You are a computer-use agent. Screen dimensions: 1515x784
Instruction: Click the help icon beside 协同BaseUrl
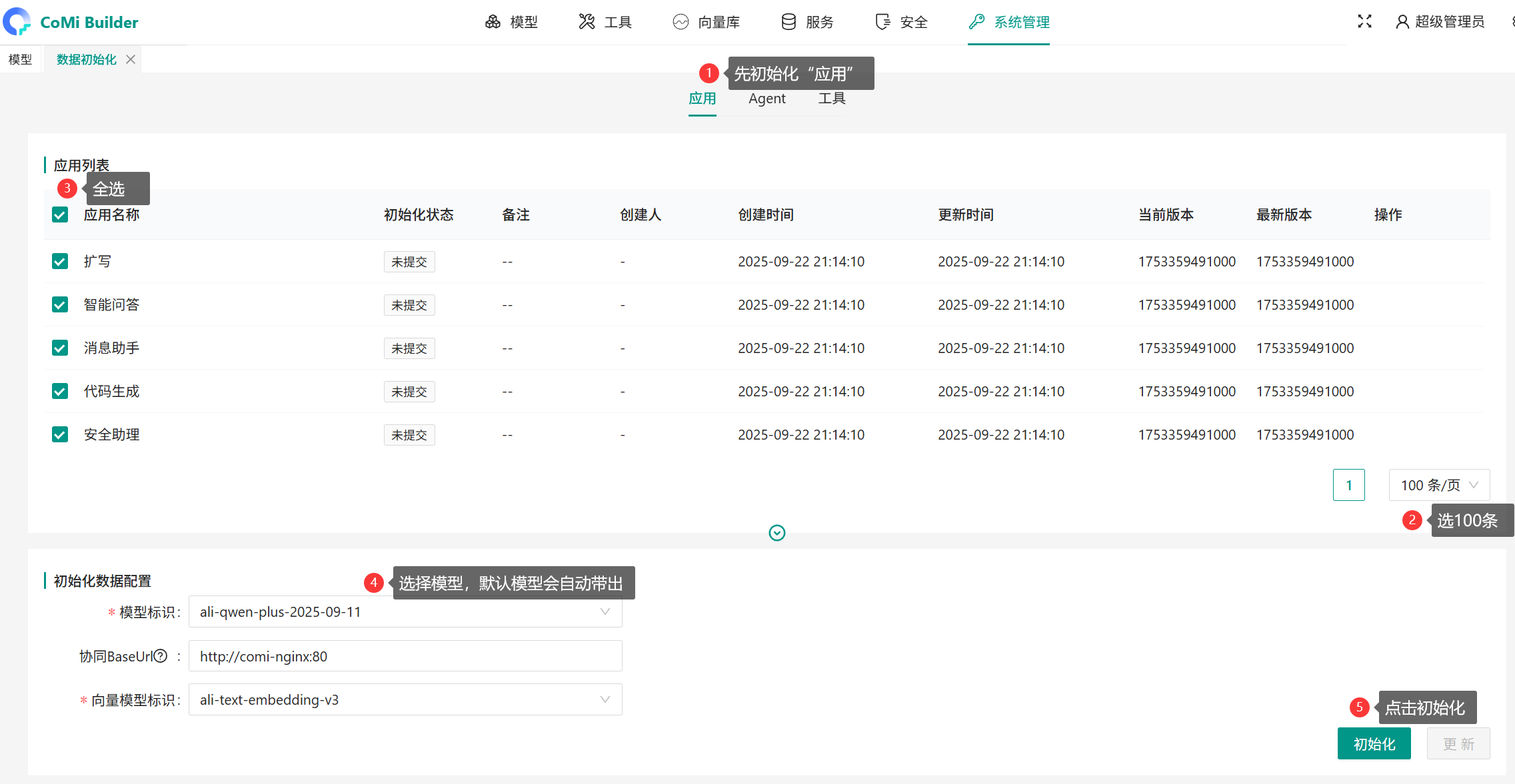point(161,656)
